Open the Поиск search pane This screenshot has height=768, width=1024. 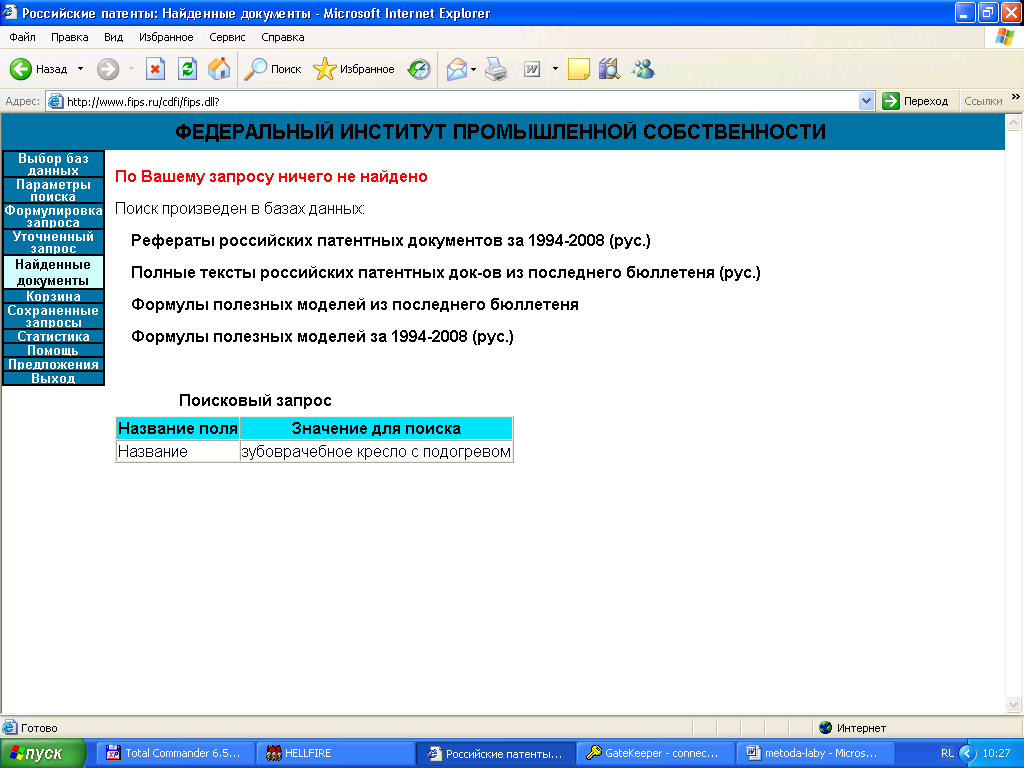coord(273,69)
